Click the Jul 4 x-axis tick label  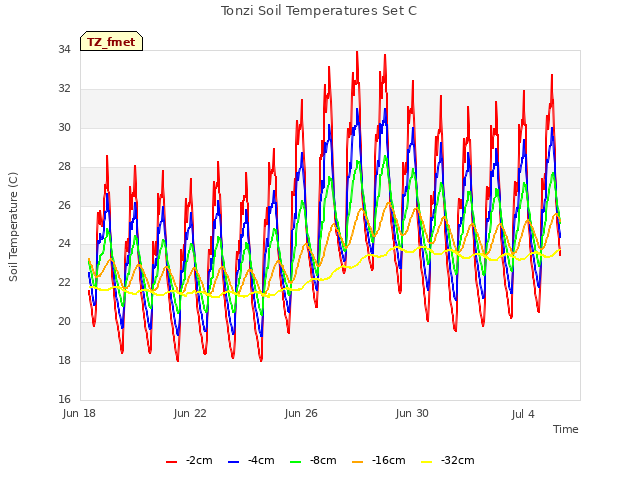(523, 414)
